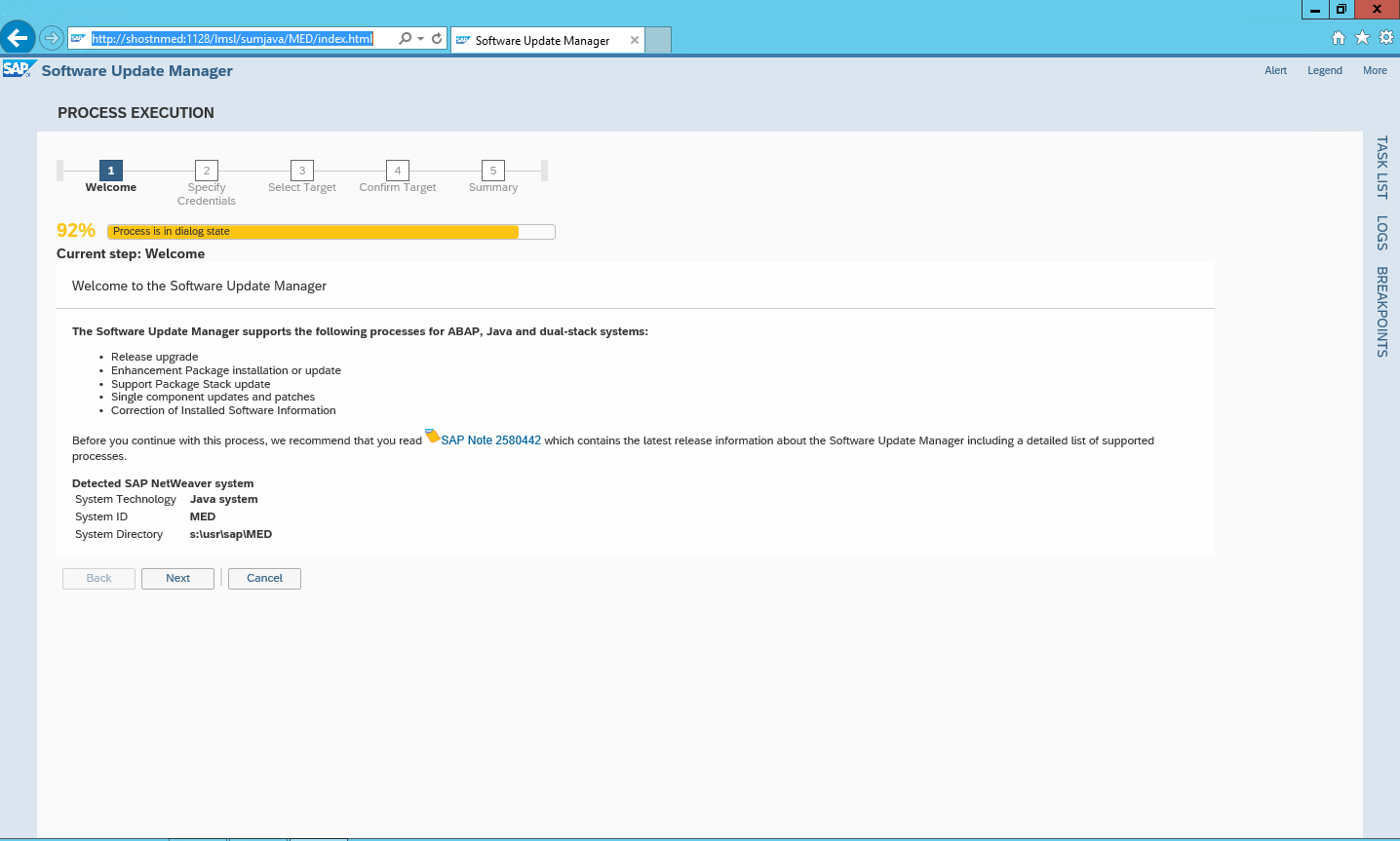
Task: Click the yellow progress bar
Action: (331, 232)
